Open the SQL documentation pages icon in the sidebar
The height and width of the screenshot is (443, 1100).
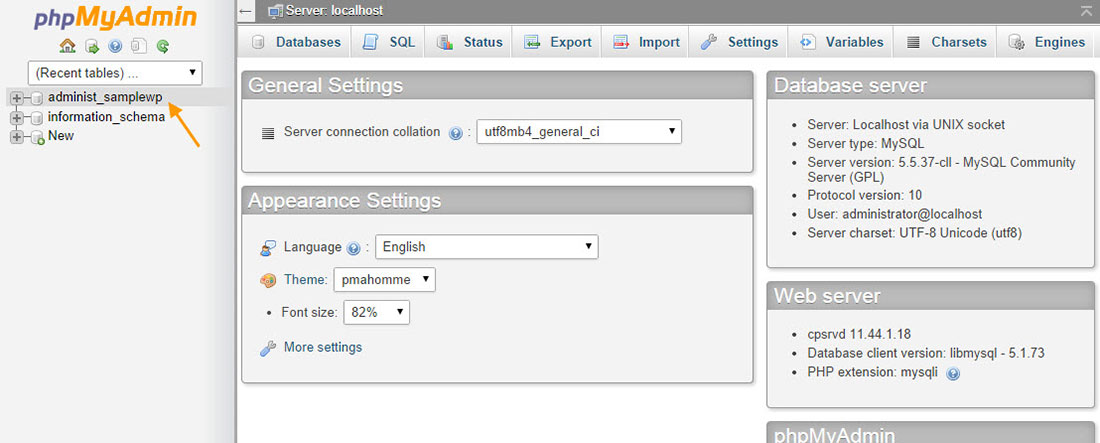tap(138, 46)
